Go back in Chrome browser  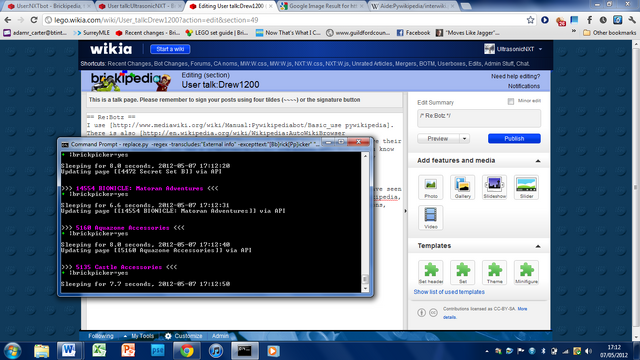point(8,20)
